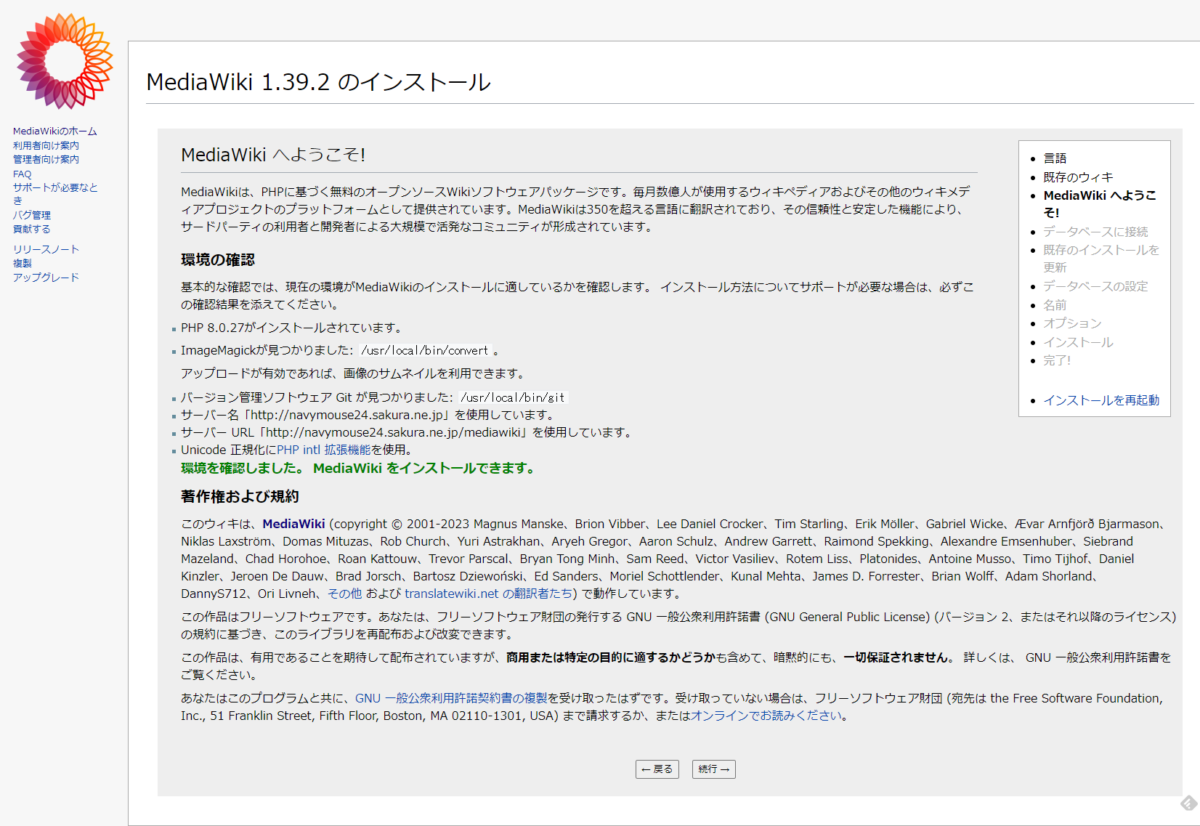Select the 言語 installation step

point(1055,157)
